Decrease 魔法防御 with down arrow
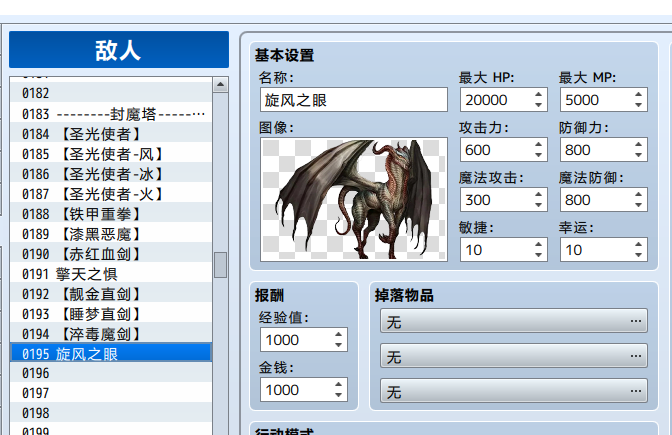Viewport: 672px width, 435px height. click(x=639, y=205)
